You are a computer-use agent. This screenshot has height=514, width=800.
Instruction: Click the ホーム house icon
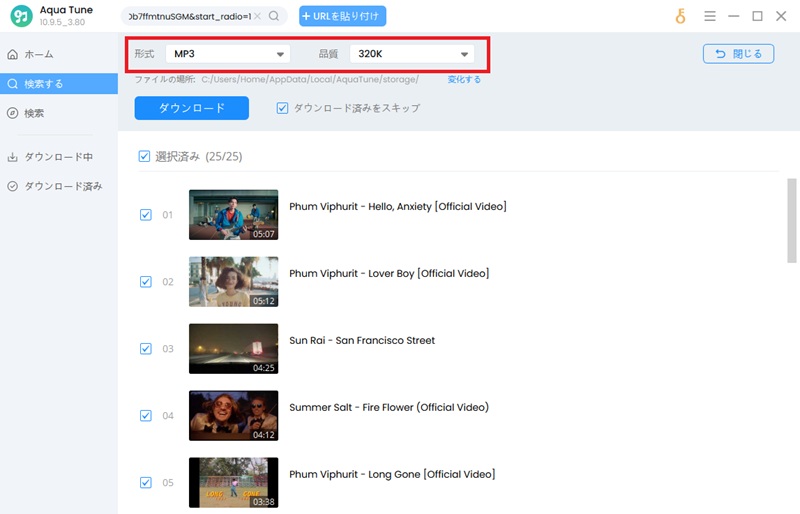[x=13, y=54]
